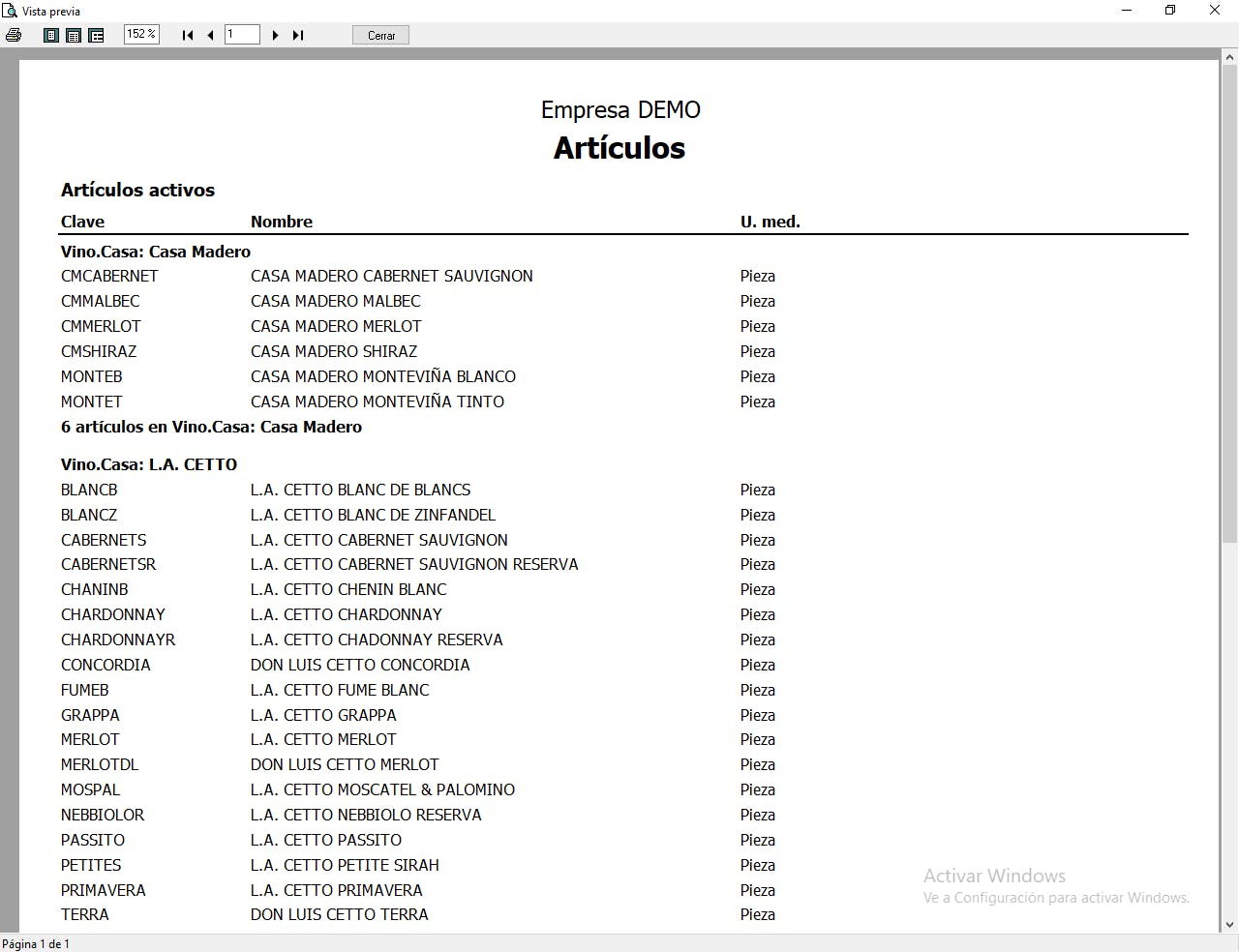Go to the first page of the preview
Viewport: 1239px width, 952px height.
(188, 35)
